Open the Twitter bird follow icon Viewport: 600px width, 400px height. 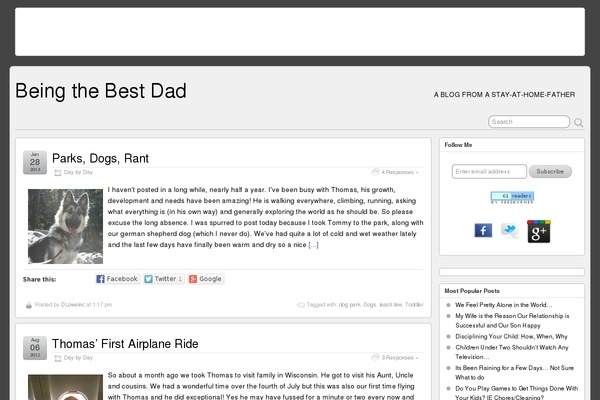tap(510, 230)
